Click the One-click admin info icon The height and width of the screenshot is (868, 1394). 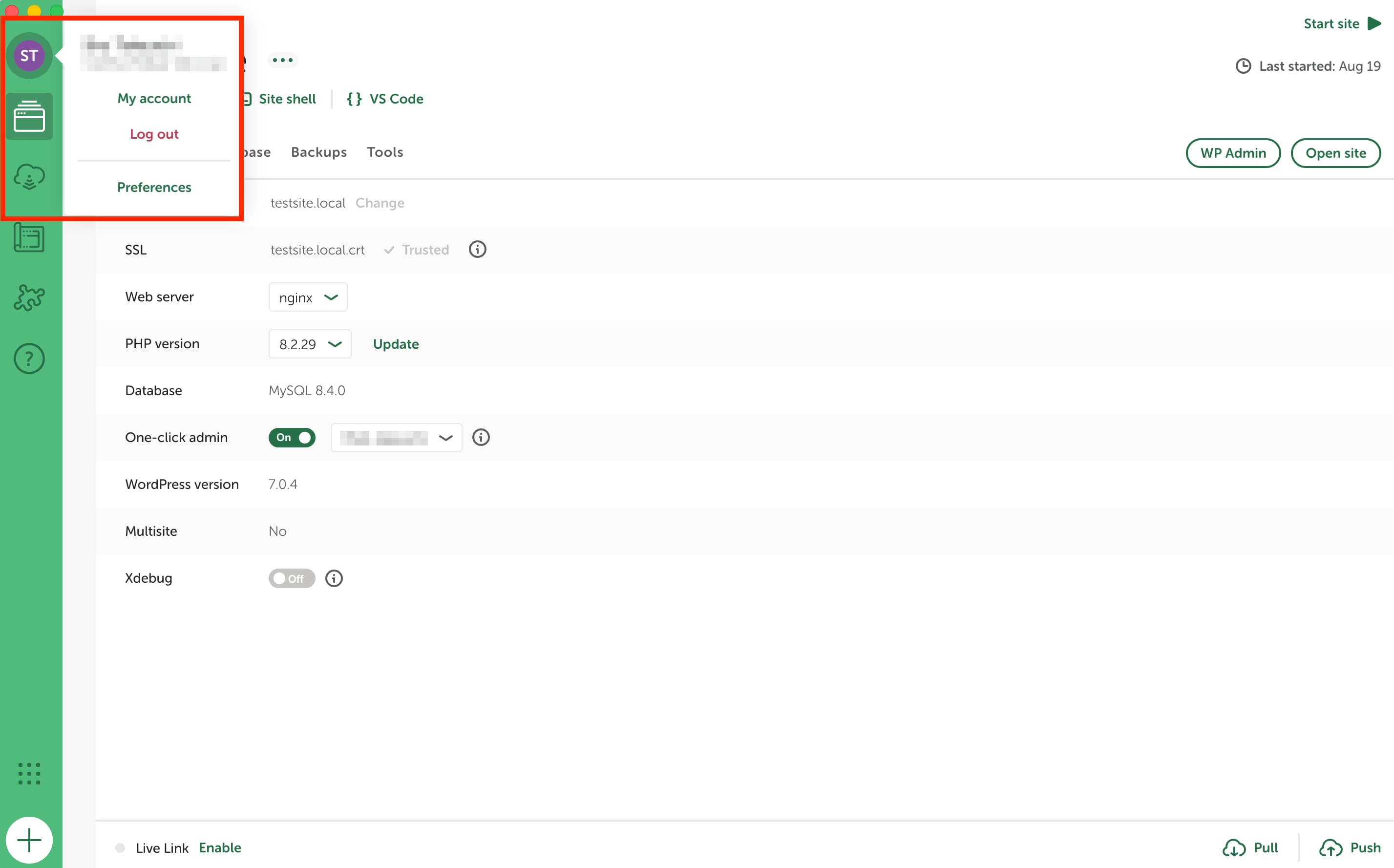pyautogui.click(x=481, y=438)
